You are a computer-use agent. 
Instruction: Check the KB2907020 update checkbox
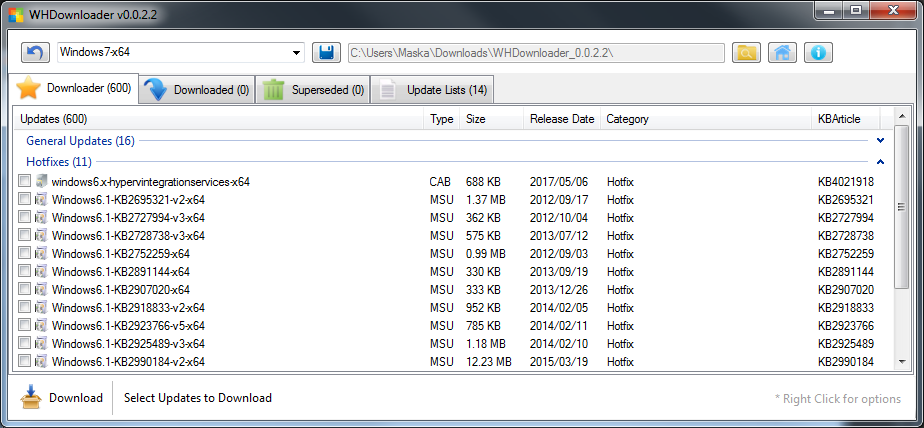click(x=24, y=288)
